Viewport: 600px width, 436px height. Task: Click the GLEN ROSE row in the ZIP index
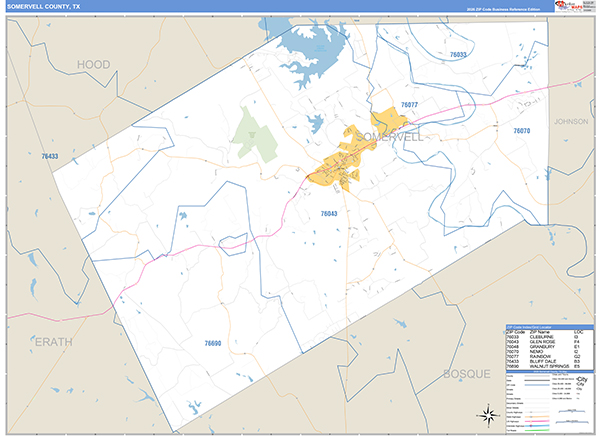[x=549, y=342]
